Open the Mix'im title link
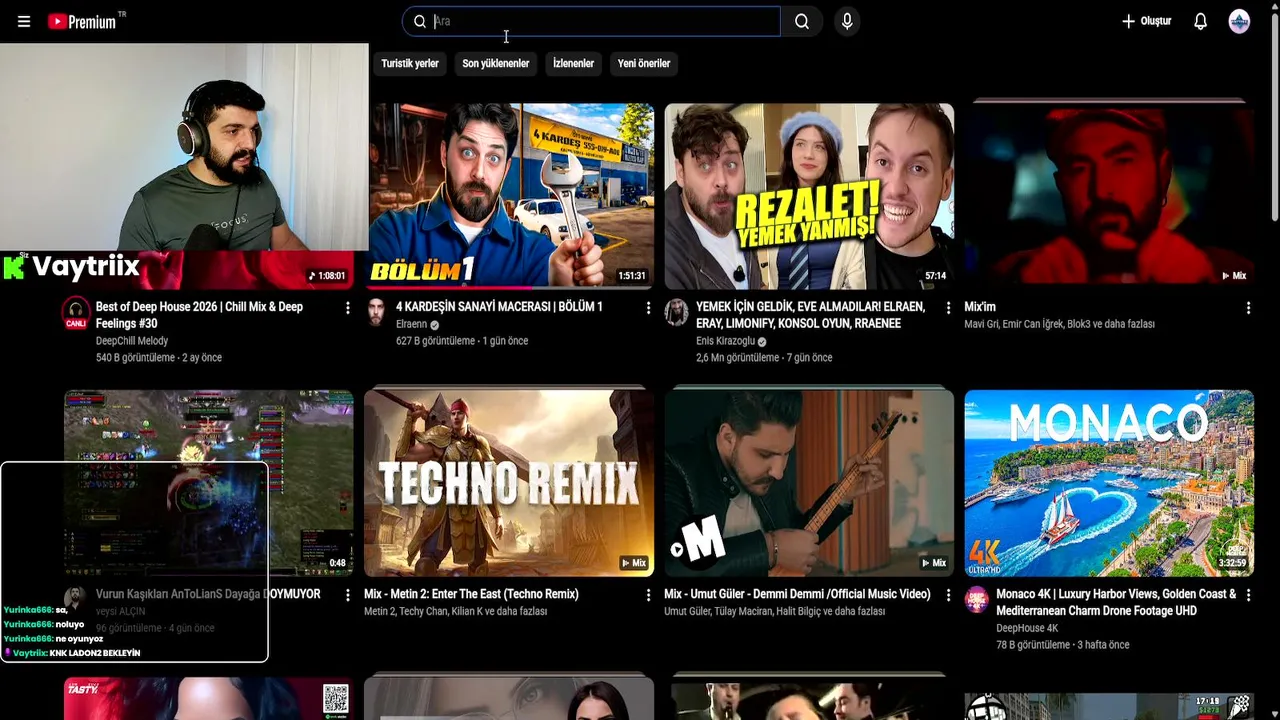The image size is (1280, 720). (980, 307)
